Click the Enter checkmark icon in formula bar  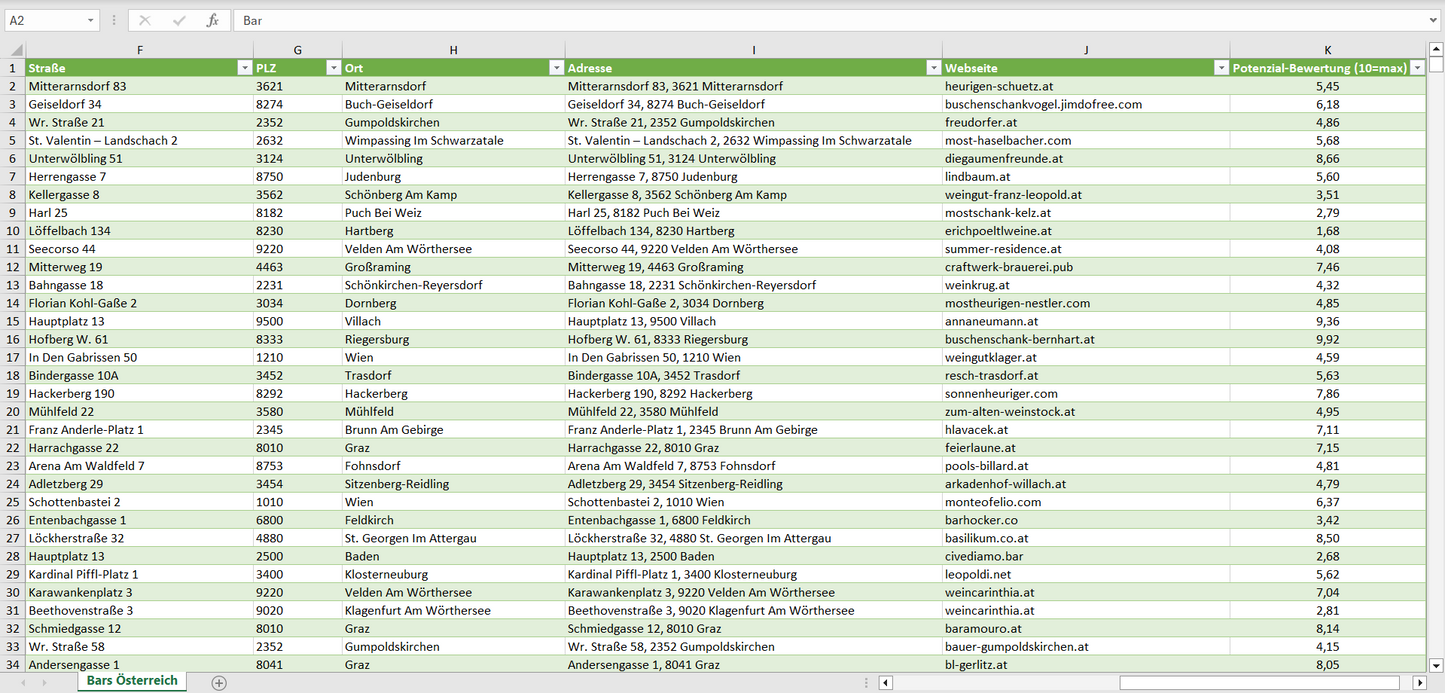[x=179, y=20]
